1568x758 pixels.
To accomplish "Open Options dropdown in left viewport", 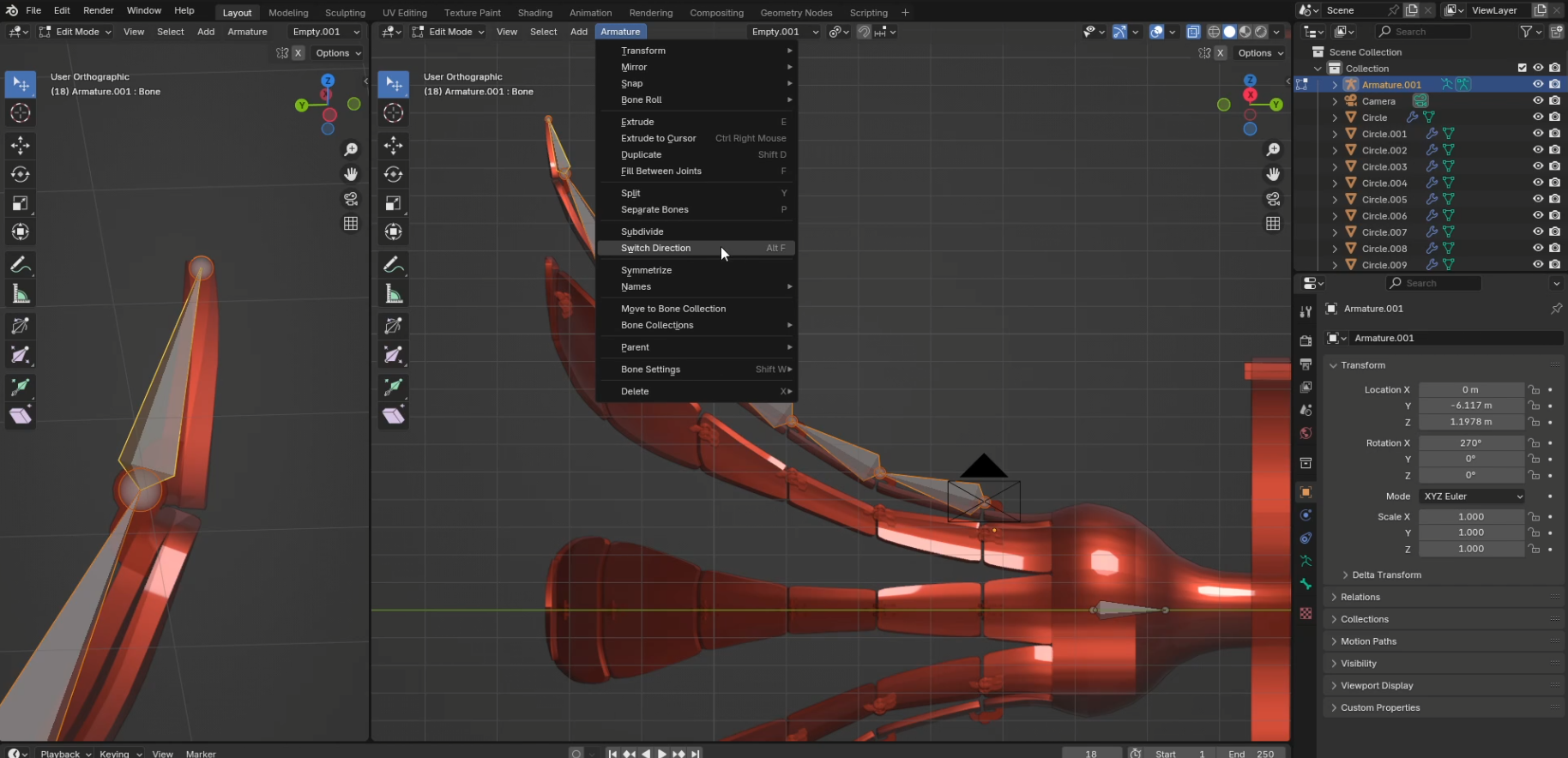I will pos(338,53).
